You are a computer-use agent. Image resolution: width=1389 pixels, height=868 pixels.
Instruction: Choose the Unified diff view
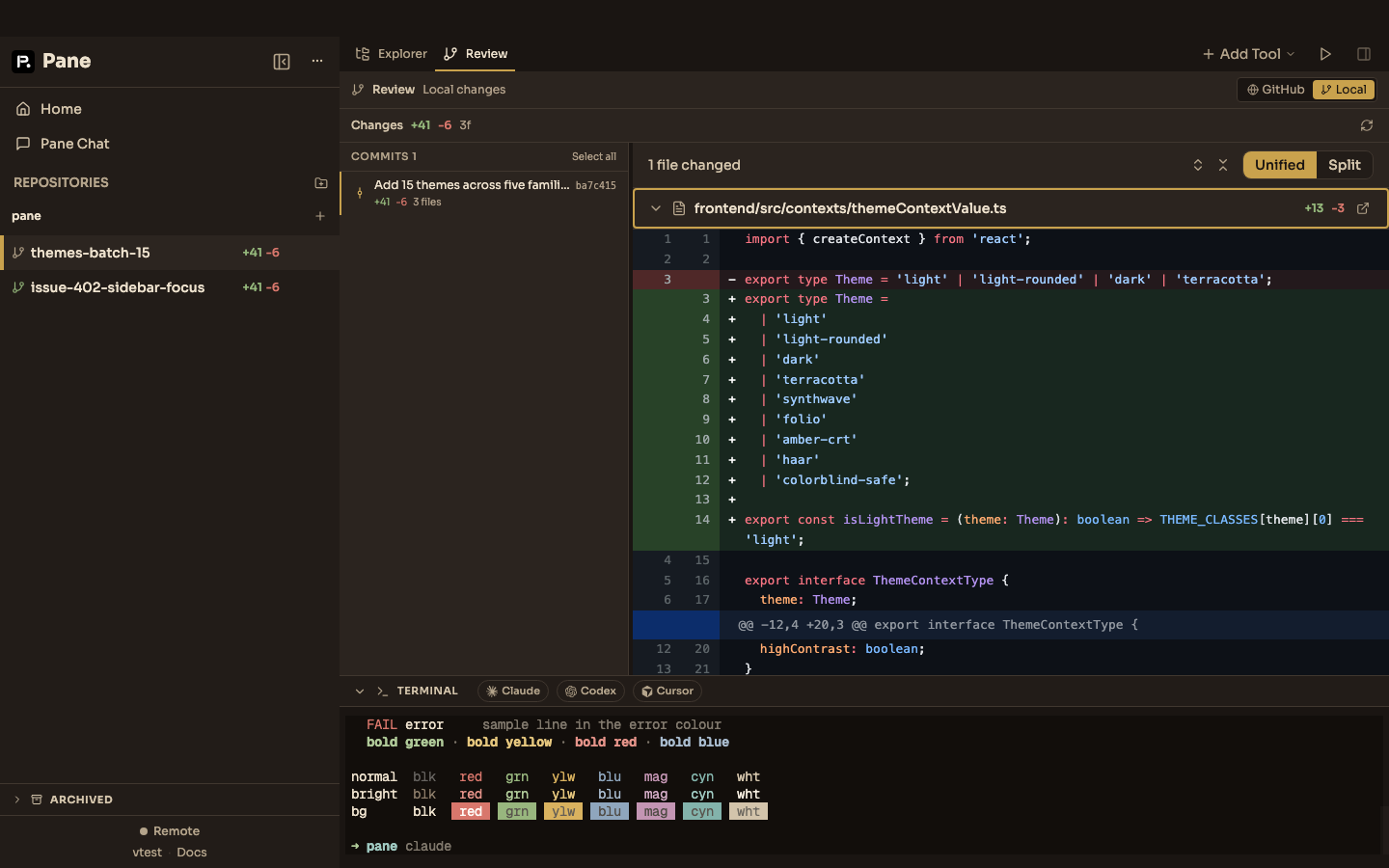[1280, 165]
